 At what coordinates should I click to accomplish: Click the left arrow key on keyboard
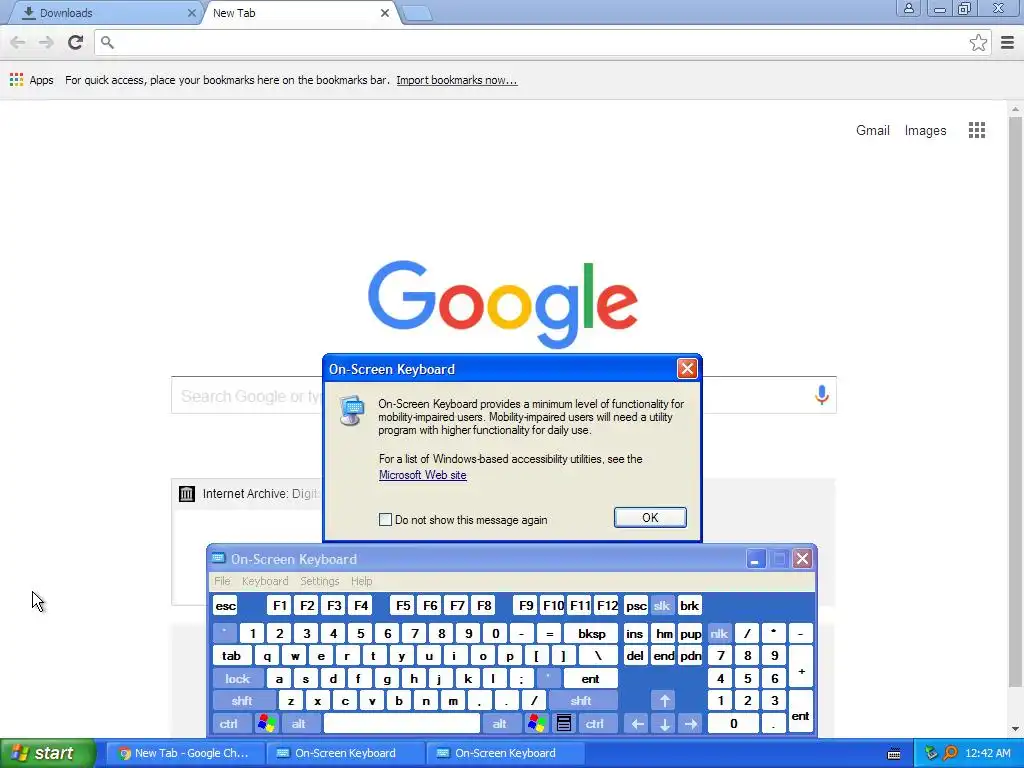tap(637, 724)
